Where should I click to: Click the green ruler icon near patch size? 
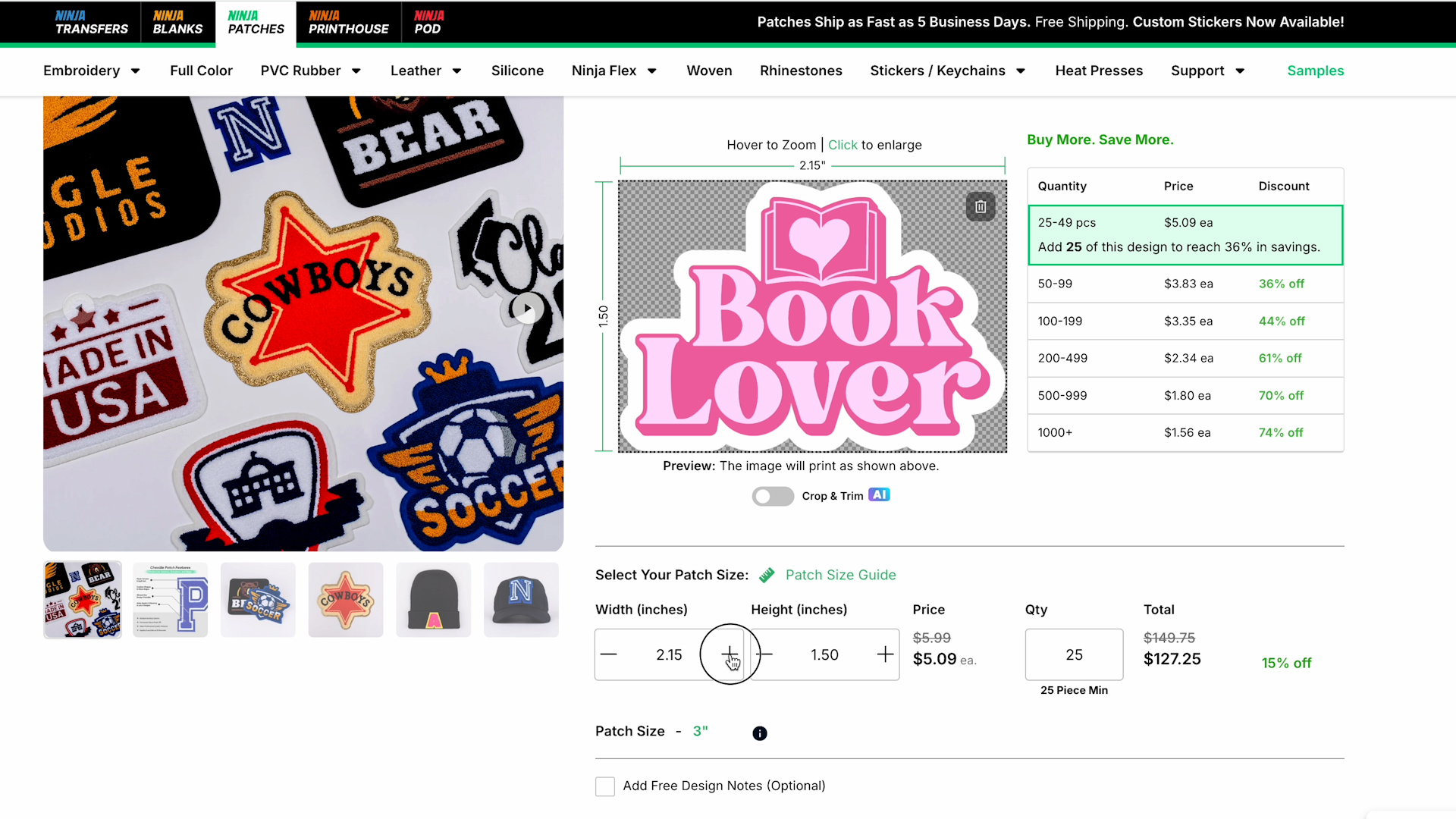[767, 575]
